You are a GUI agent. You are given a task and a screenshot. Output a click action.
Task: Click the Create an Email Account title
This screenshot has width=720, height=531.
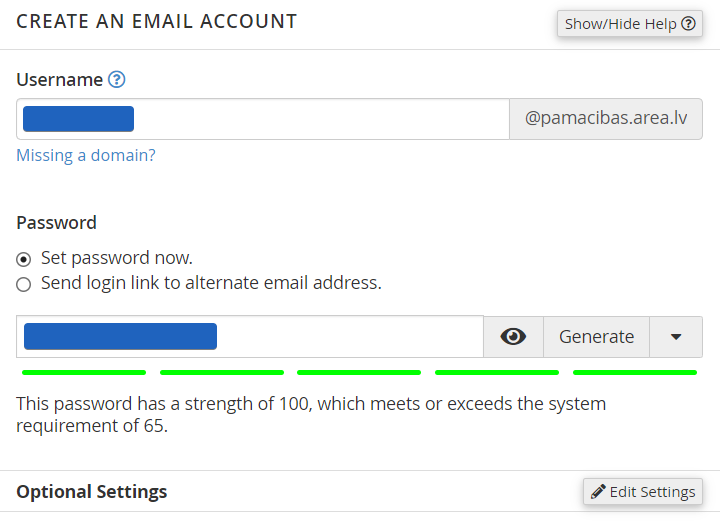[x=157, y=21]
